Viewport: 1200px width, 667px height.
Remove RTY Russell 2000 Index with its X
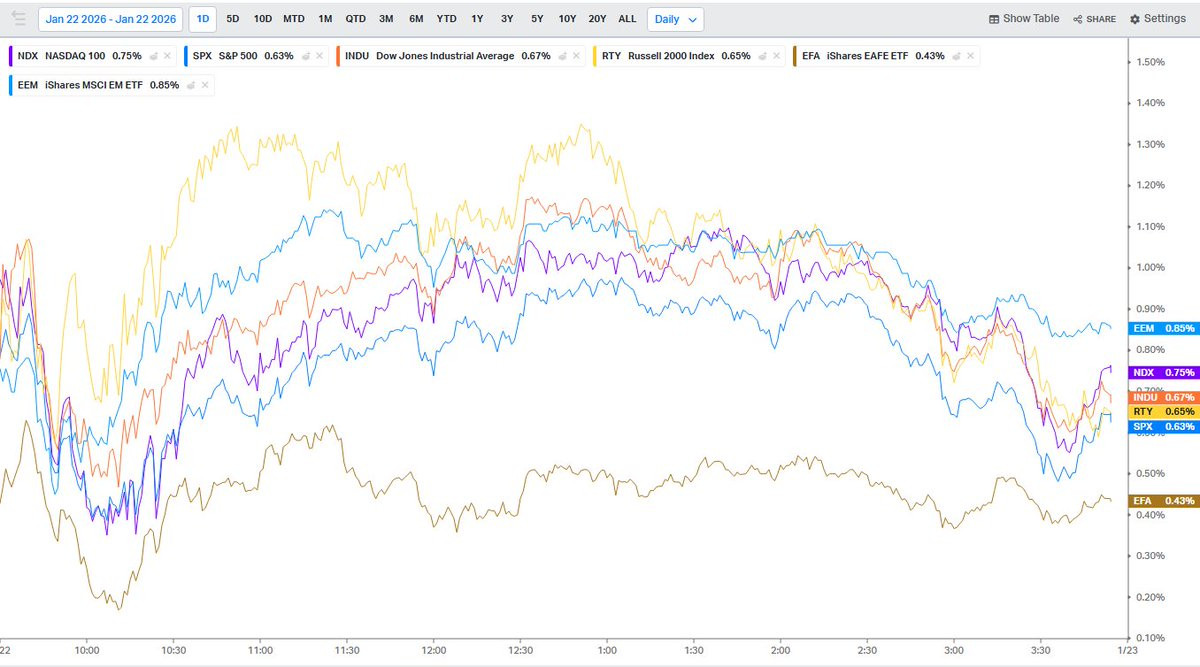[x=776, y=56]
